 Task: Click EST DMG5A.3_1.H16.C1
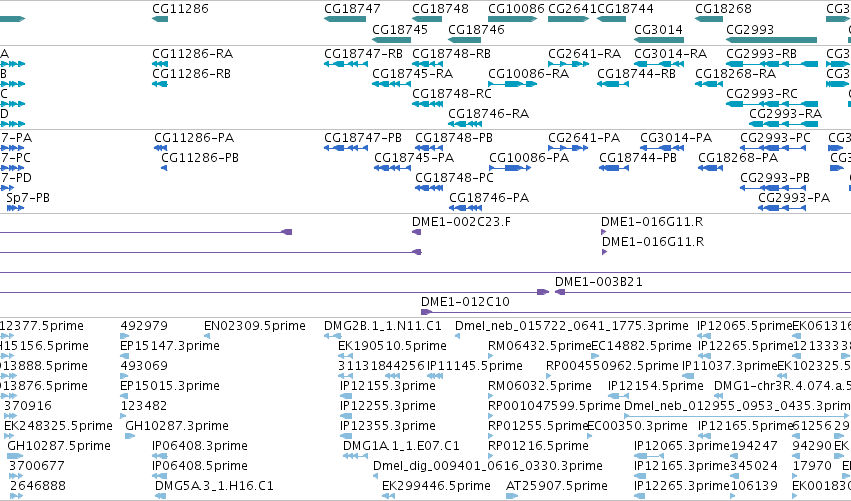tap(214, 486)
